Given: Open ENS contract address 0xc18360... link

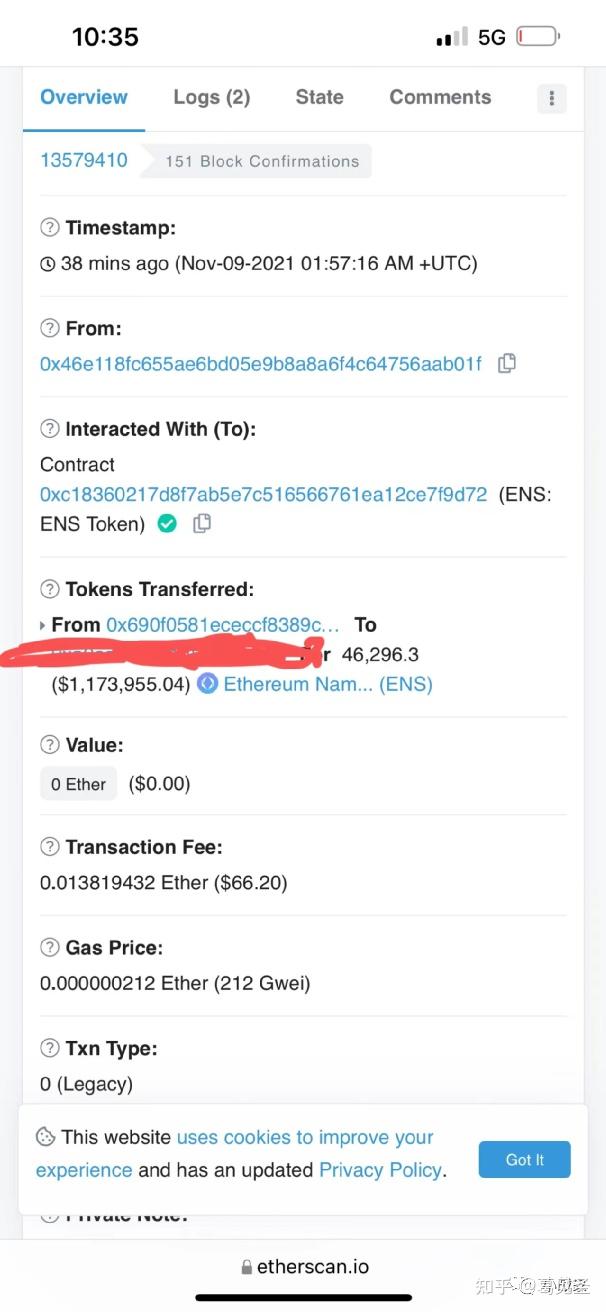Looking at the screenshot, I should click(x=263, y=494).
